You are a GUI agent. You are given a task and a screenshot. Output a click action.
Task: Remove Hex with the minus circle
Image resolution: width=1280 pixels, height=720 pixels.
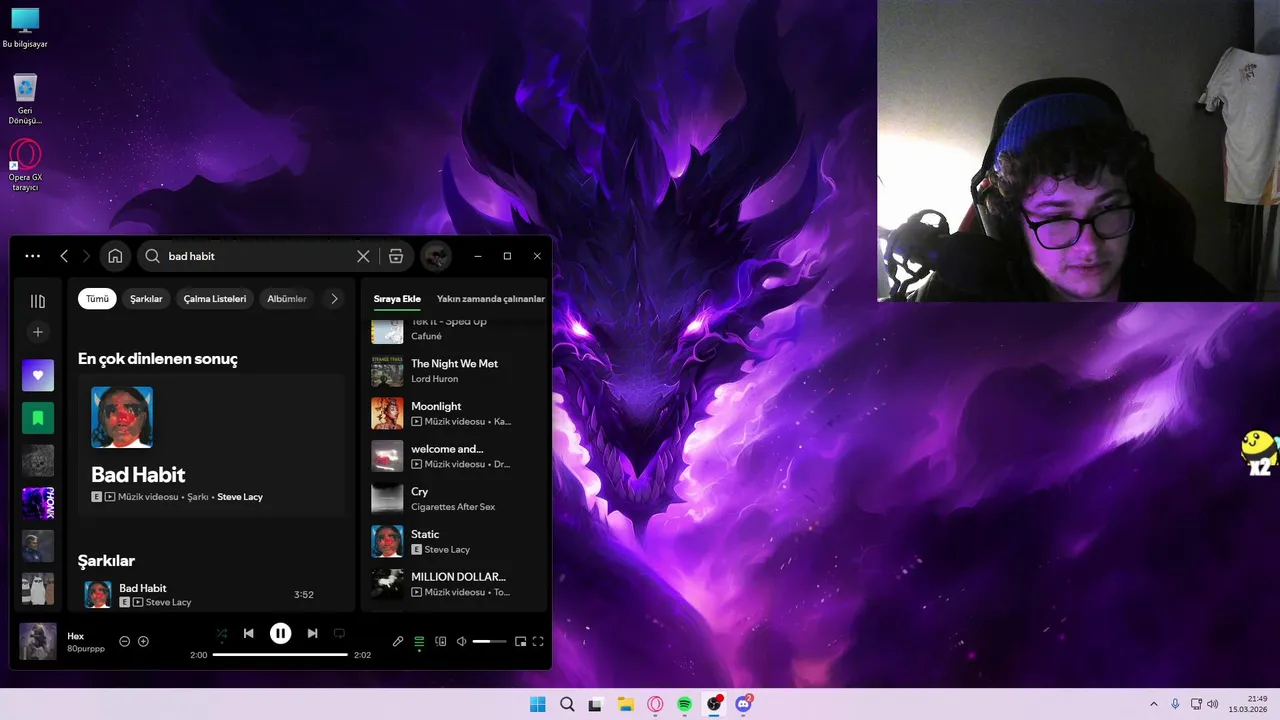pos(124,641)
